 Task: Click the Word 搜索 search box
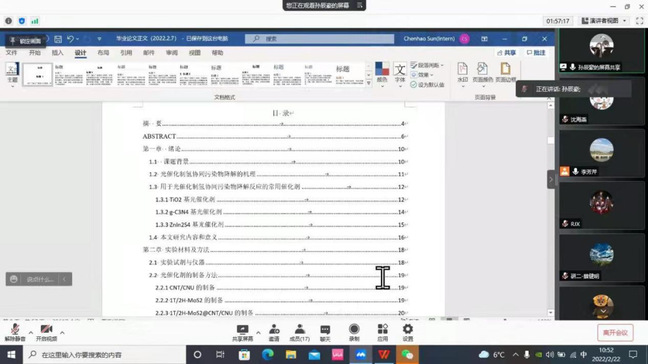coord(319,39)
